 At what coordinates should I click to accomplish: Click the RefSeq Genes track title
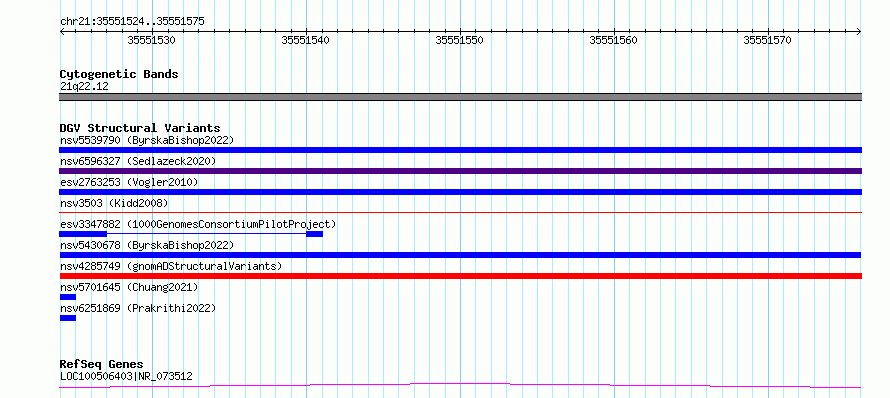pyautogui.click(x=101, y=364)
